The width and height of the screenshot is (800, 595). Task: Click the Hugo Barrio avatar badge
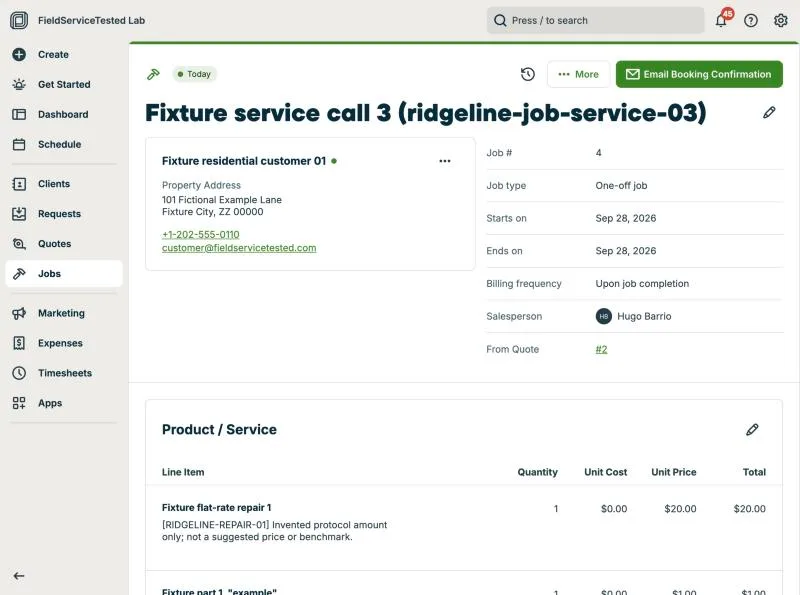[x=604, y=316]
